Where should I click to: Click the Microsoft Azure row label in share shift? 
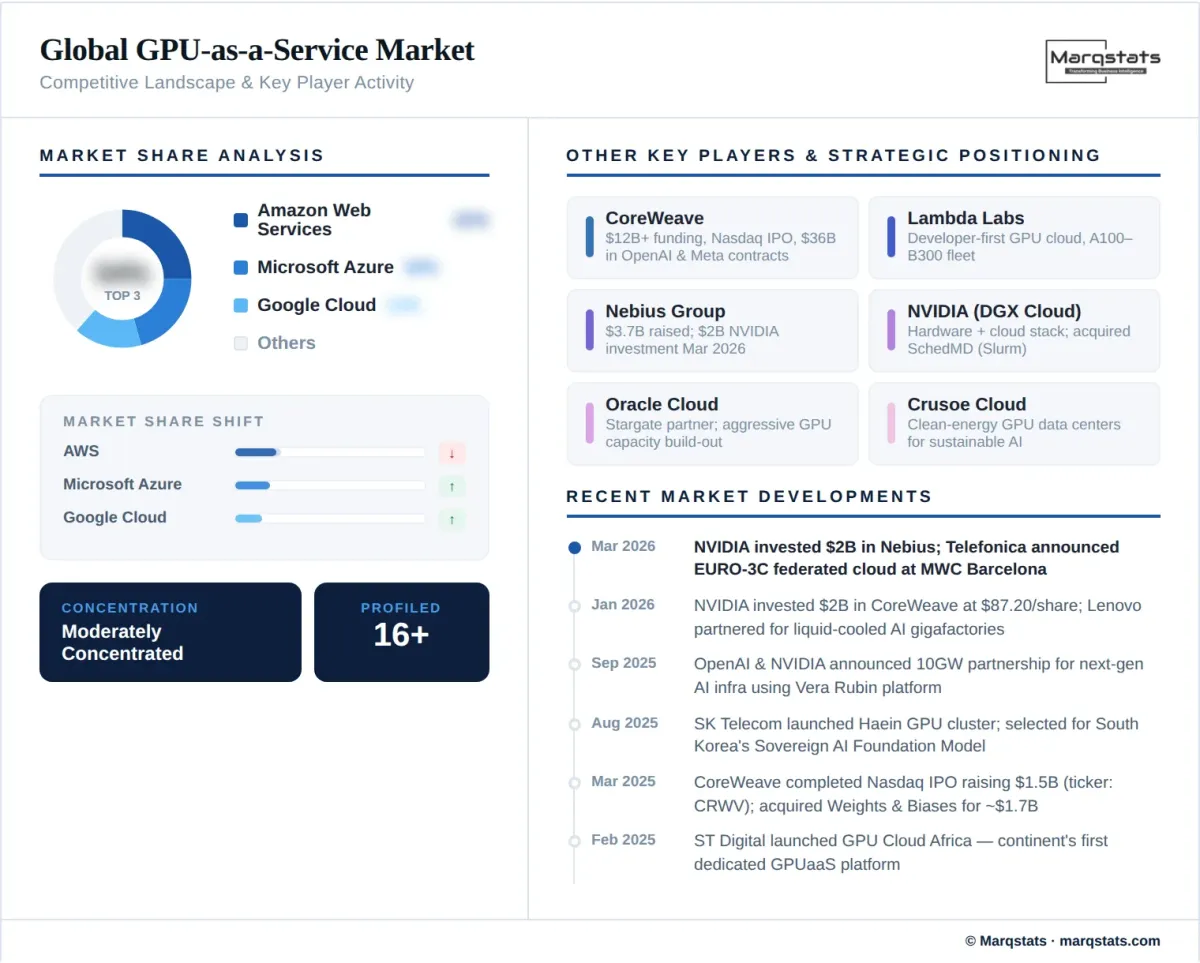[122, 485]
